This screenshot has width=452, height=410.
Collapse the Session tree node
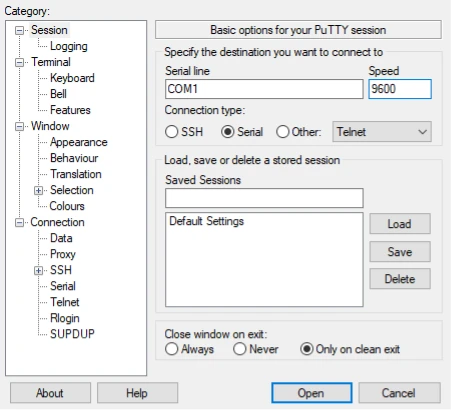point(20,31)
